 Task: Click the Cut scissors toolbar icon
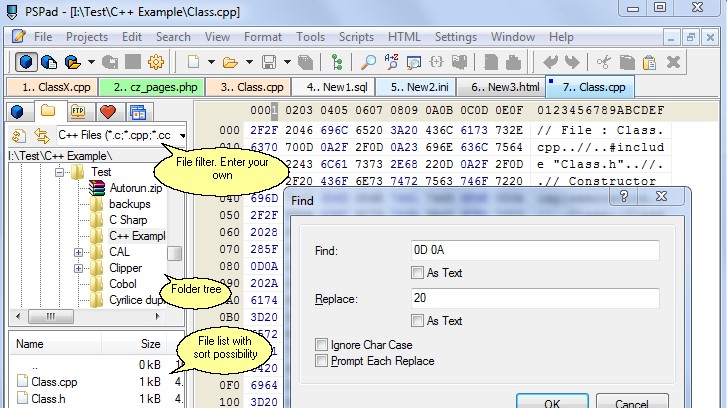pyautogui.click(x=603, y=62)
